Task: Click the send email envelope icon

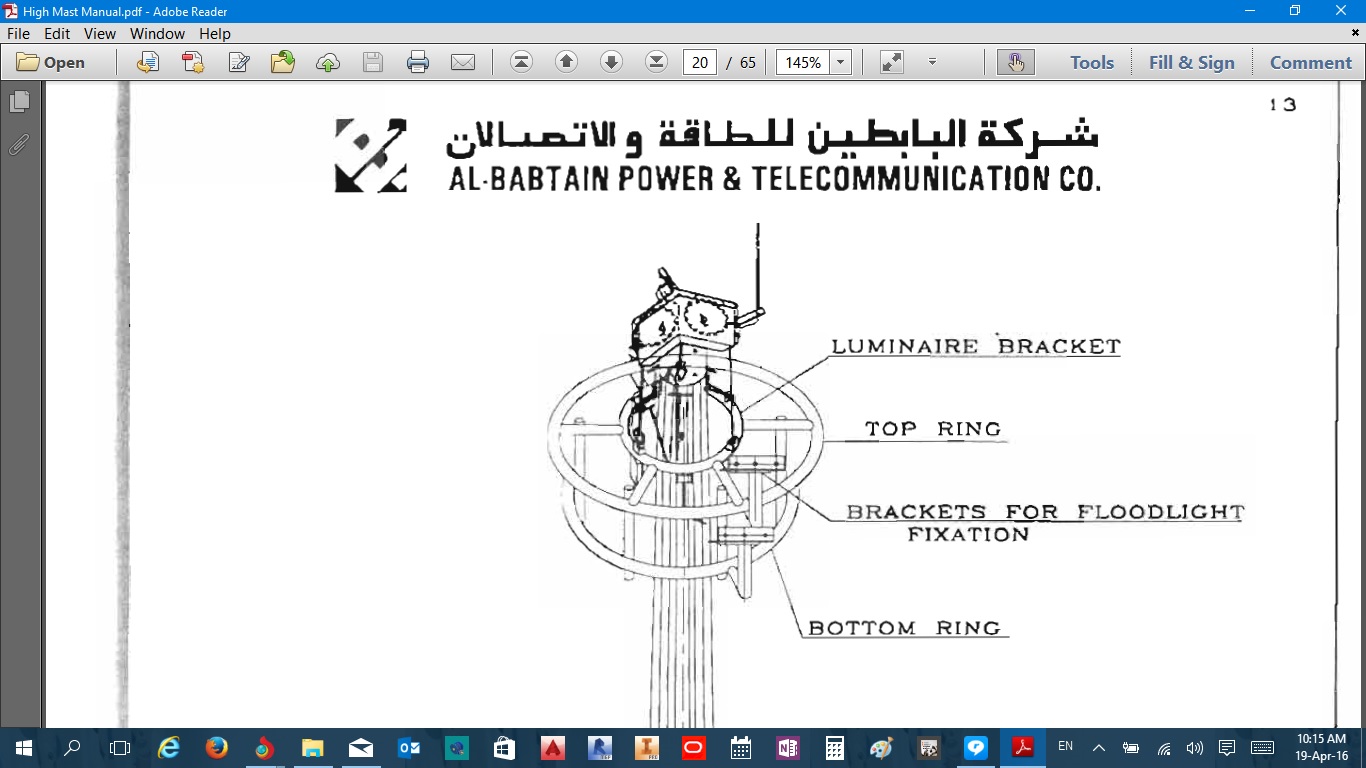Action: (463, 62)
